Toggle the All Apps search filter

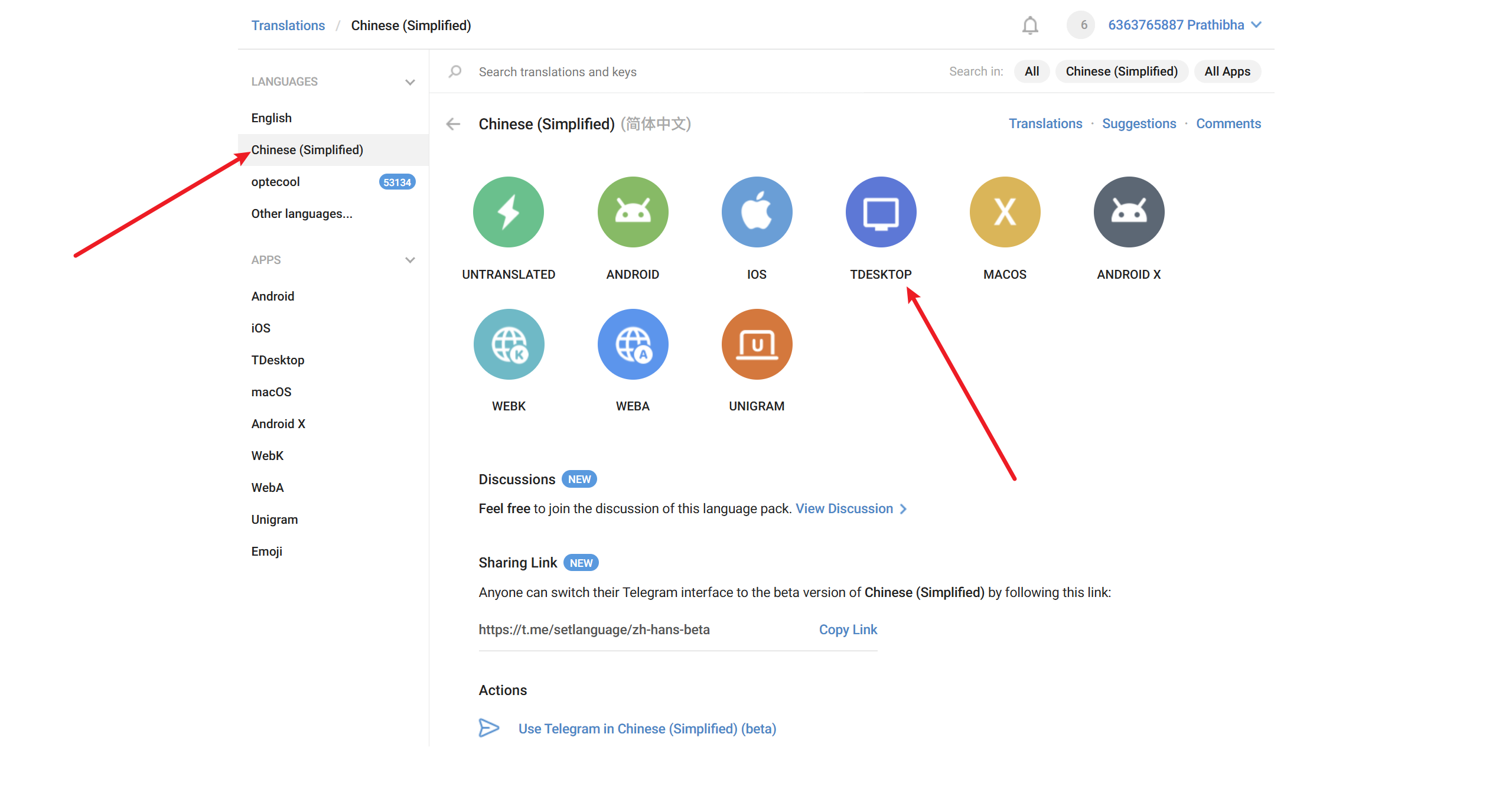[x=1227, y=71]
